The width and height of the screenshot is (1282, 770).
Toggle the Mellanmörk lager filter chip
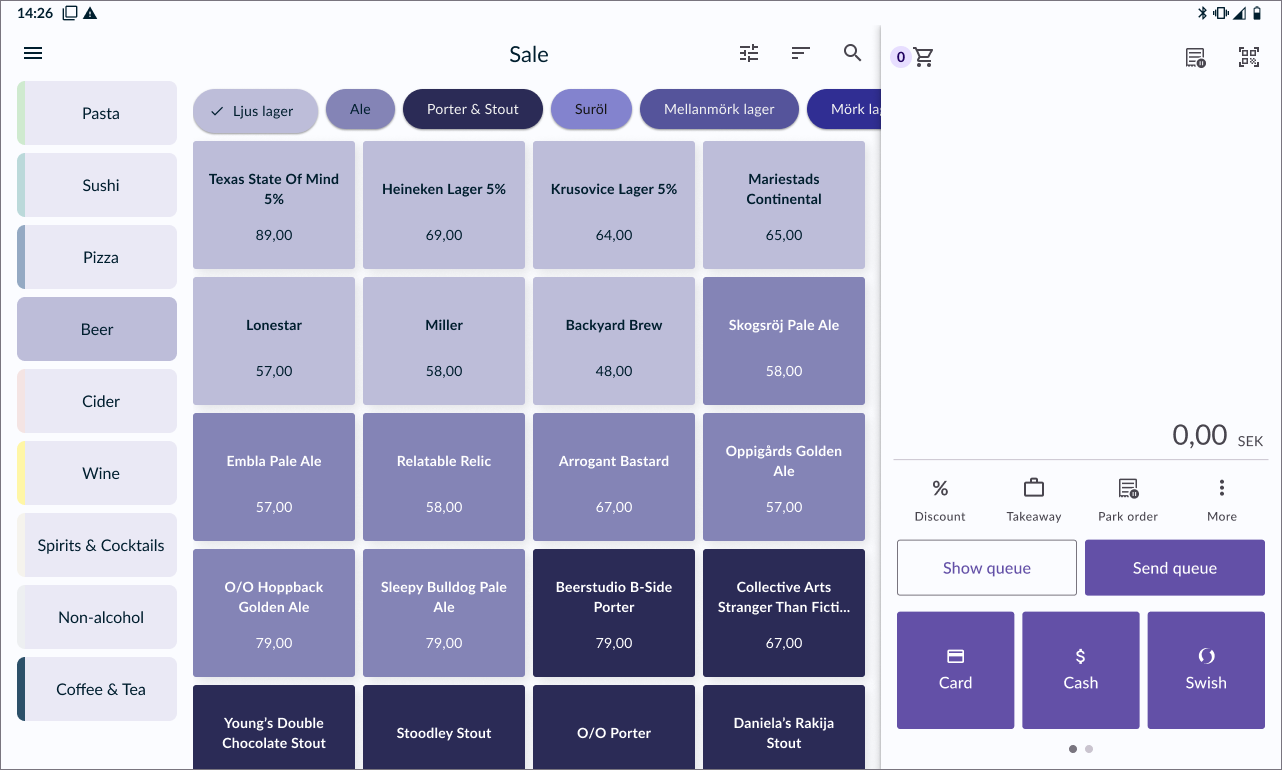(x=720, y=110)
